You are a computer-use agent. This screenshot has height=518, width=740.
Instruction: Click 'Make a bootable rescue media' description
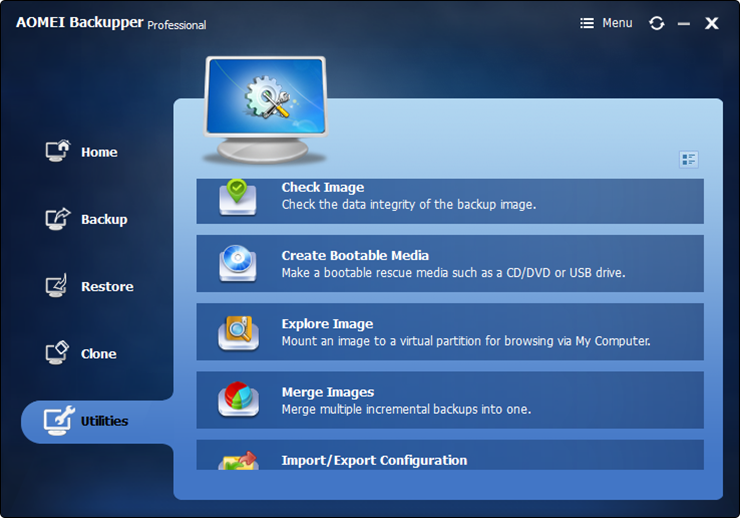pyautogui.click(x=453, y=273)
